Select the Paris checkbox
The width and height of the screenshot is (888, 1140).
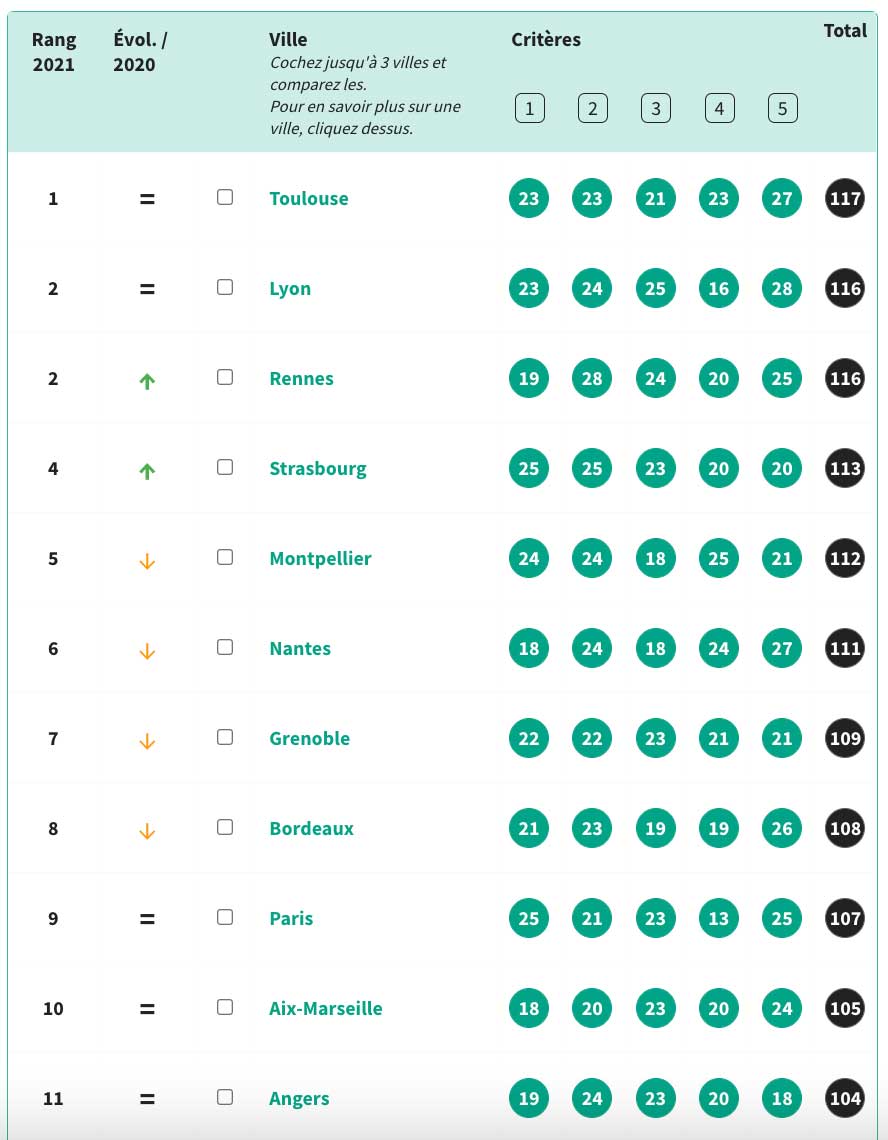coord(225,918)
